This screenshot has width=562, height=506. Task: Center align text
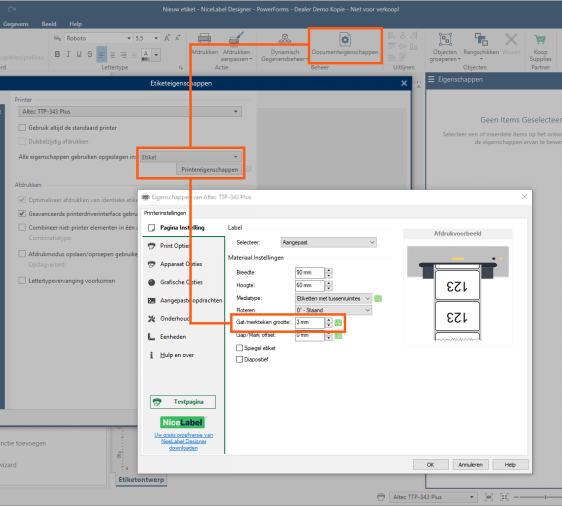pyautogui.click(x=113, y=54)
